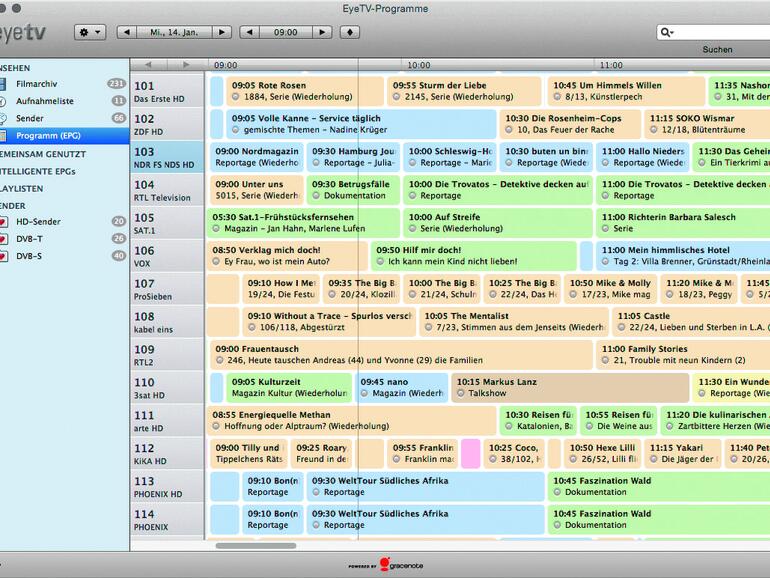Screen dimensions: 770x578
Task: Expand Playlisten section
Action: point(22,189)
